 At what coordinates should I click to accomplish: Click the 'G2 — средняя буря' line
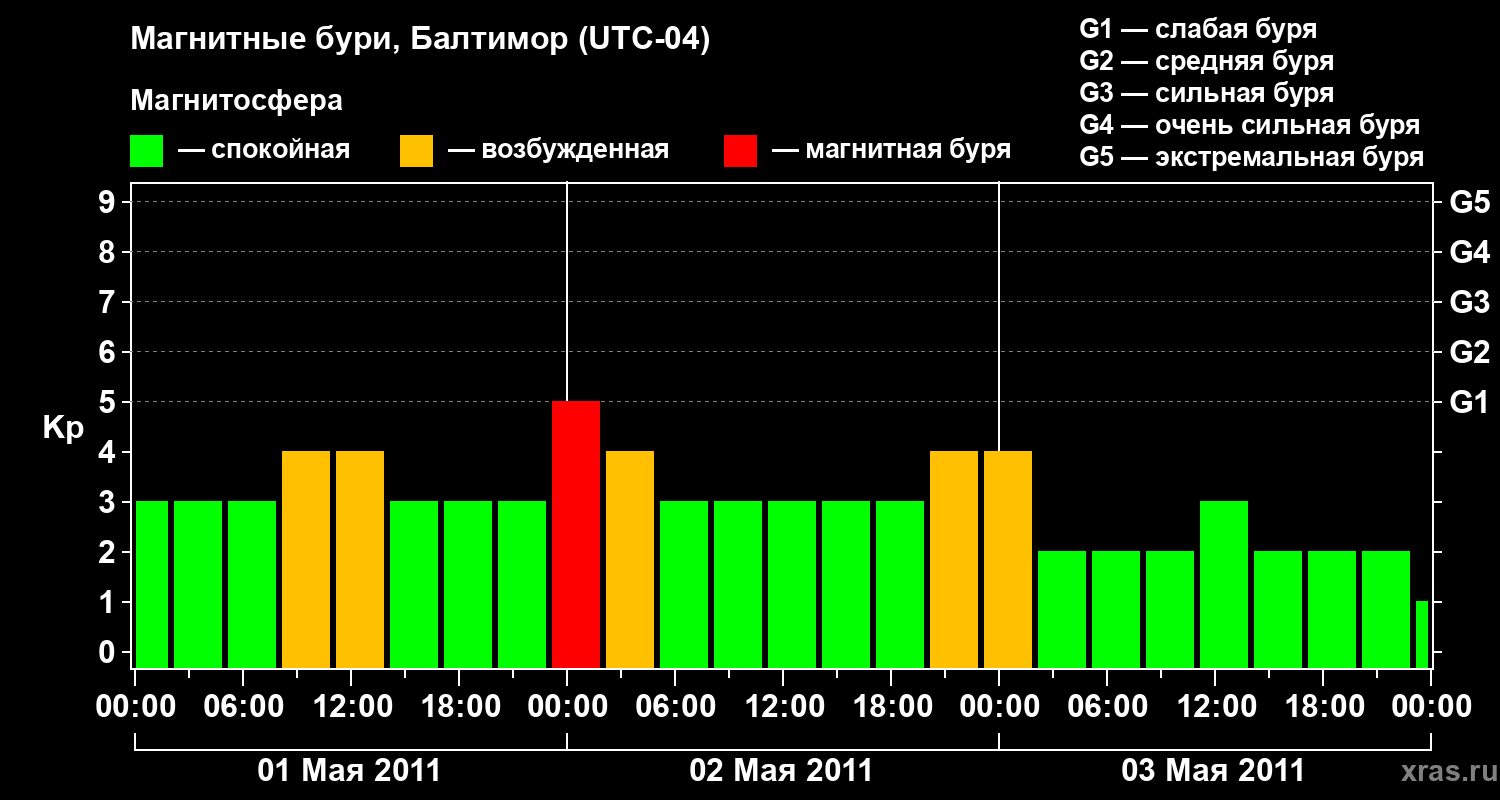tap(1206, 61)
